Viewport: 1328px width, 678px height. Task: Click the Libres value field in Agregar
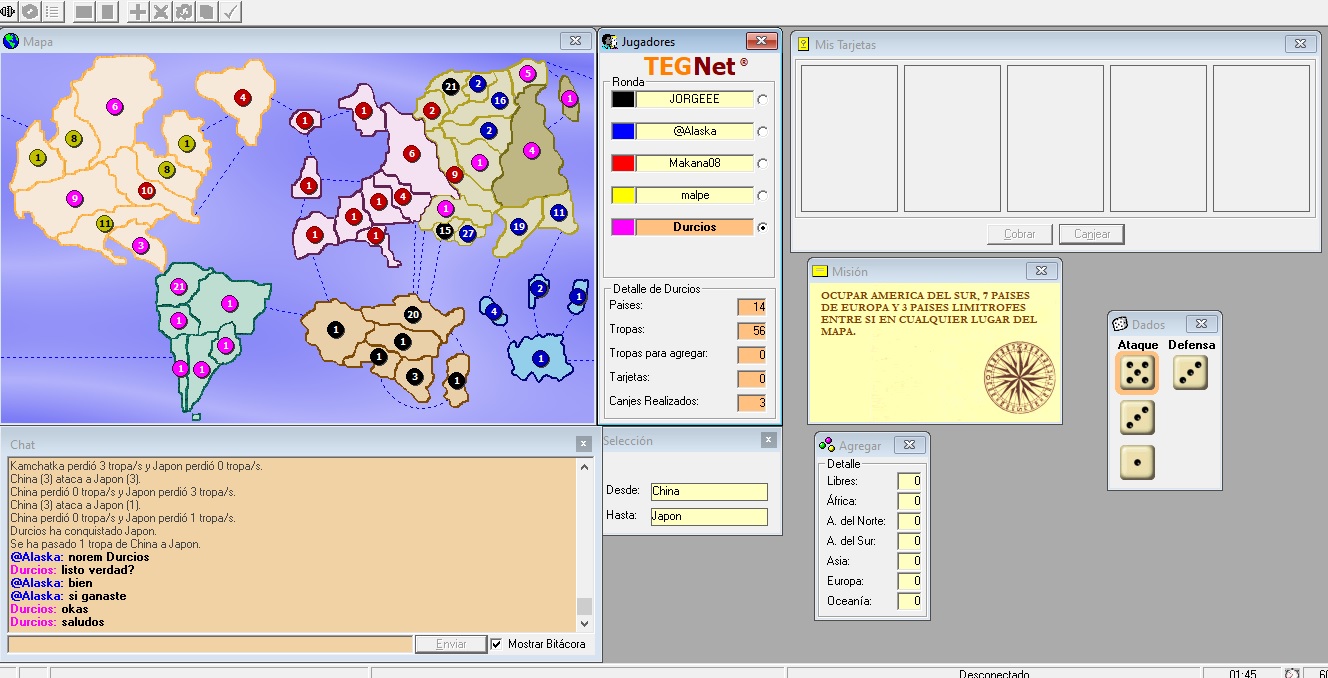[910, 481]
